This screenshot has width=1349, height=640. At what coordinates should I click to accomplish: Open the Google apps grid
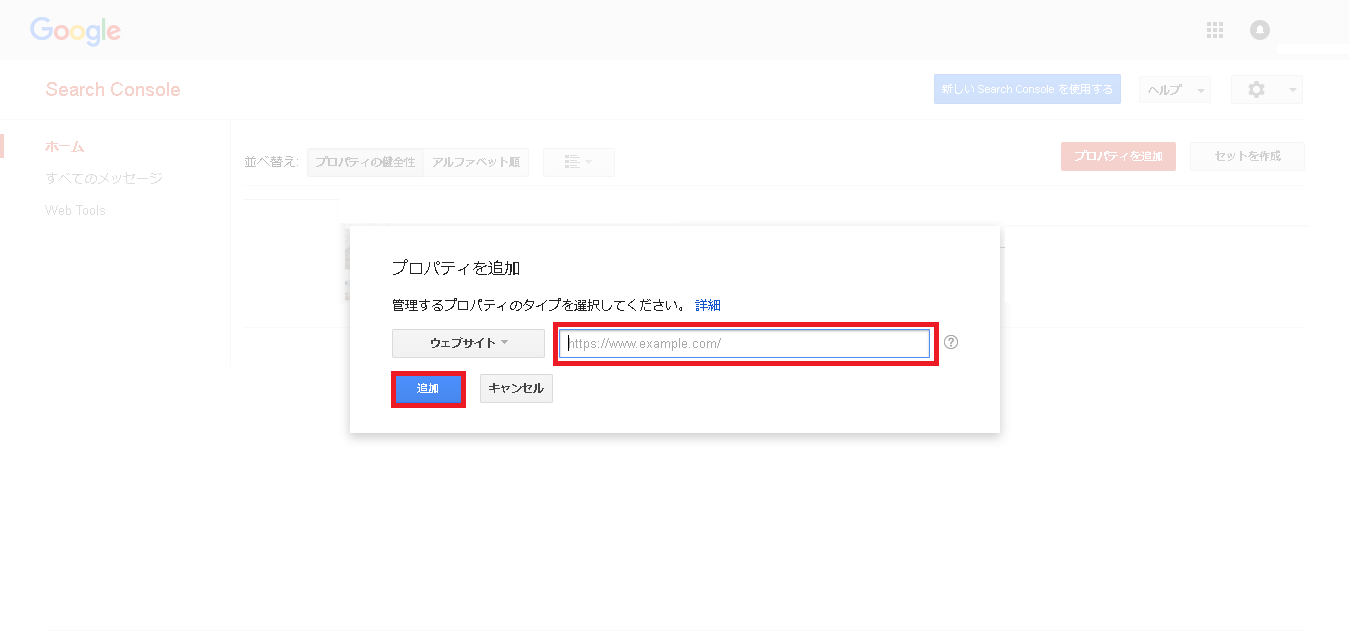click(1215, 30)
